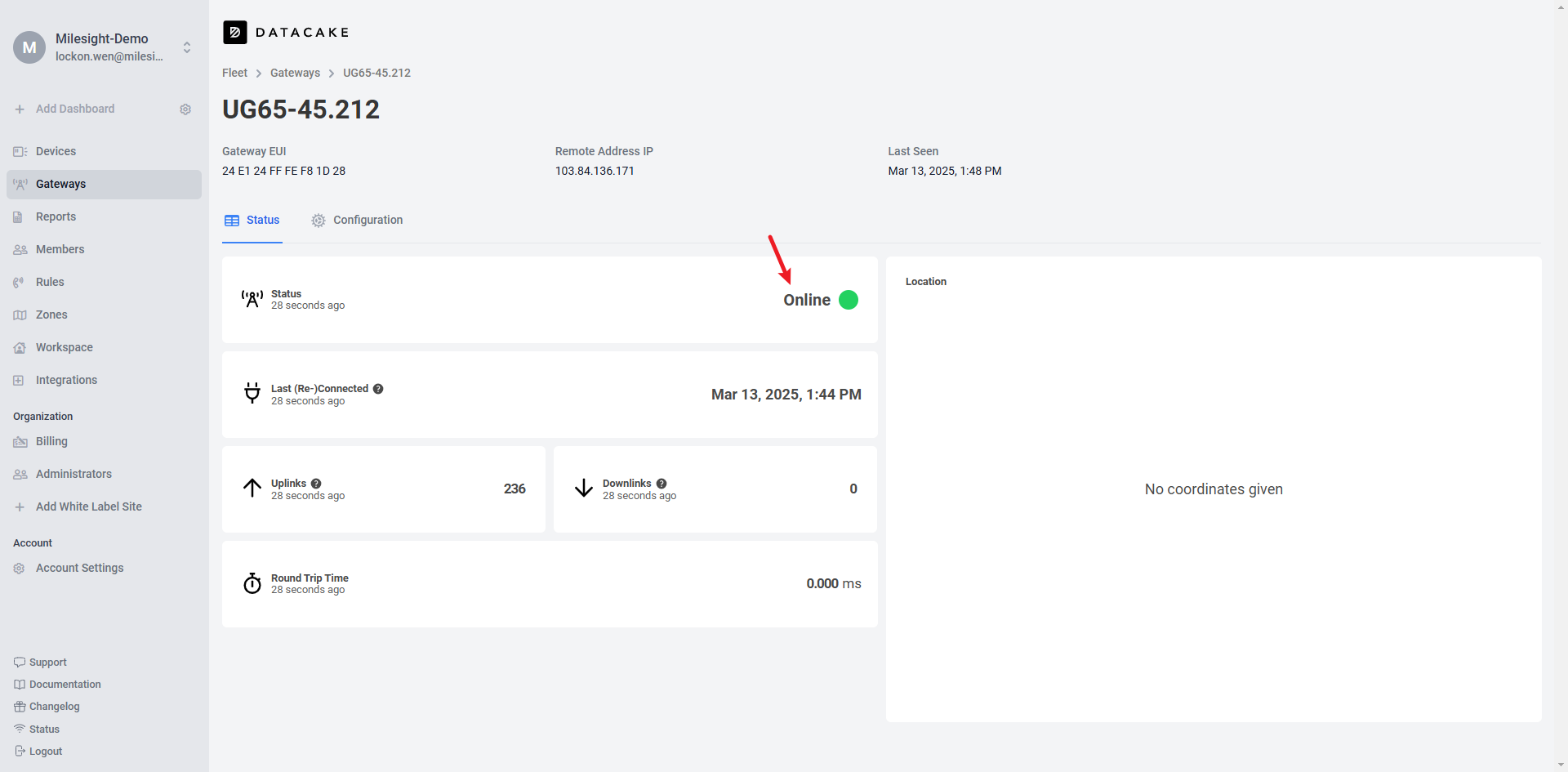The height and width of the screenshot is (772, 1568).
Task: Open Rules in the sidebar
Action: (104, 283)
